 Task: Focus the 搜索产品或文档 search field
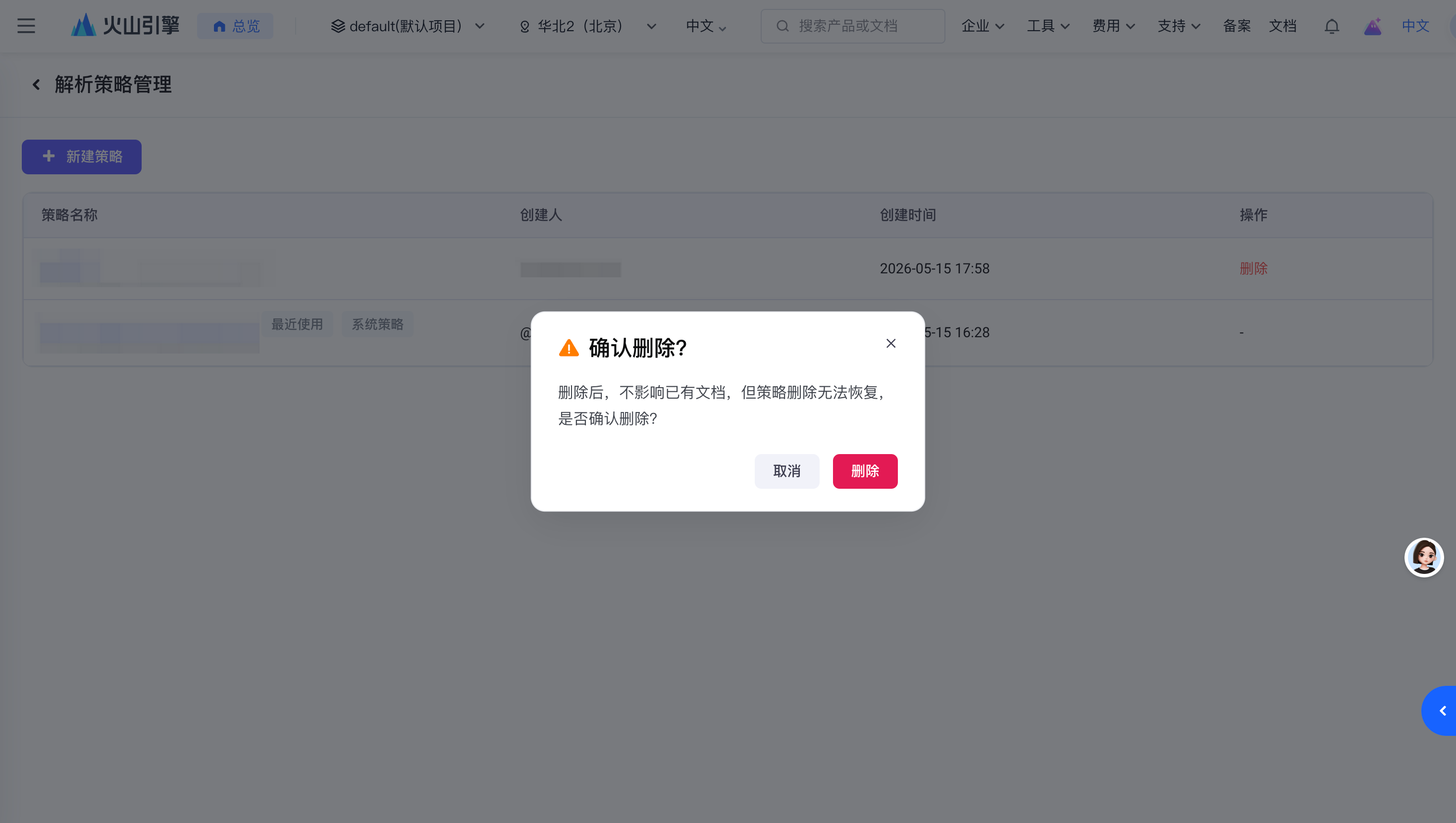(x=852, y=26)
